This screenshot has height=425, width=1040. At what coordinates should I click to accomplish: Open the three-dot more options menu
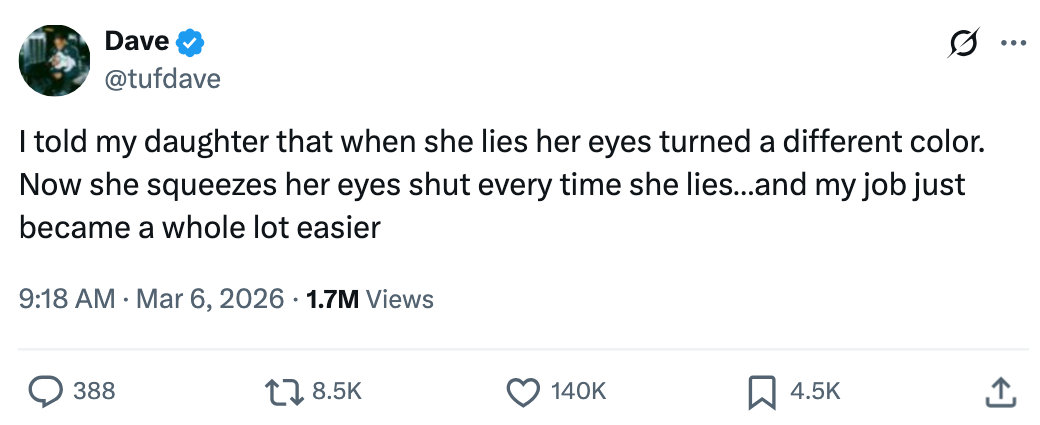pyautogui.click(x=1013, y=43)
